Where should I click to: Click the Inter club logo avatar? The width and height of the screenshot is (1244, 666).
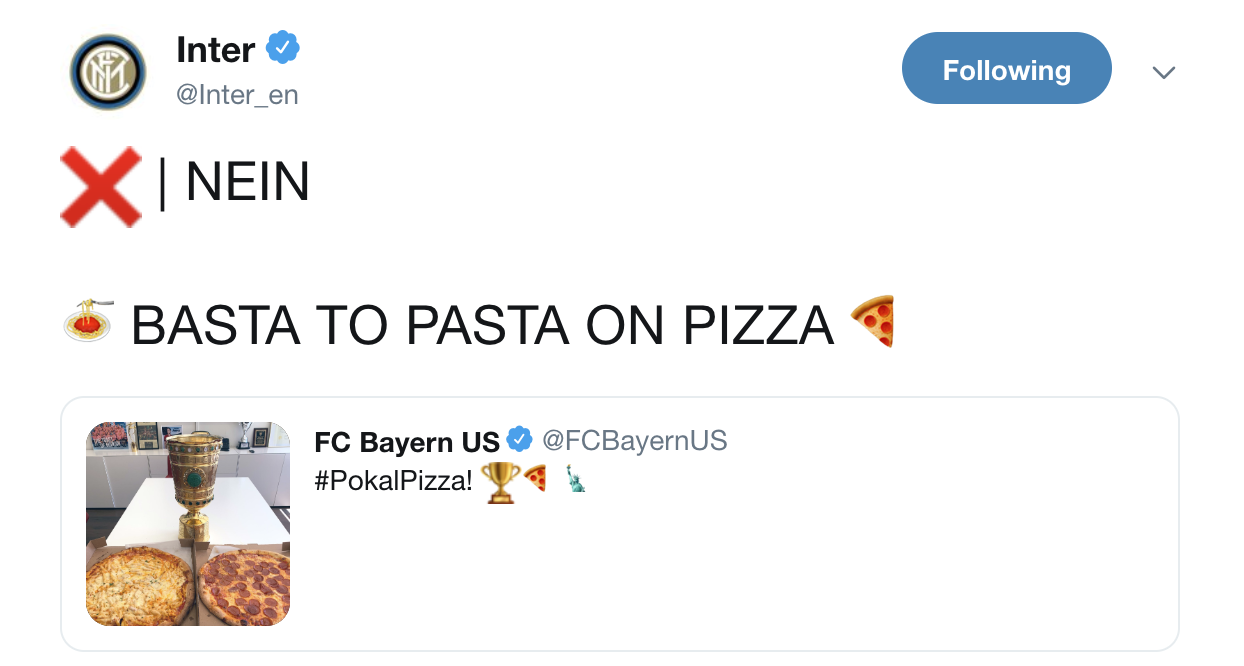pyautogui.click(x=108, y=72)
